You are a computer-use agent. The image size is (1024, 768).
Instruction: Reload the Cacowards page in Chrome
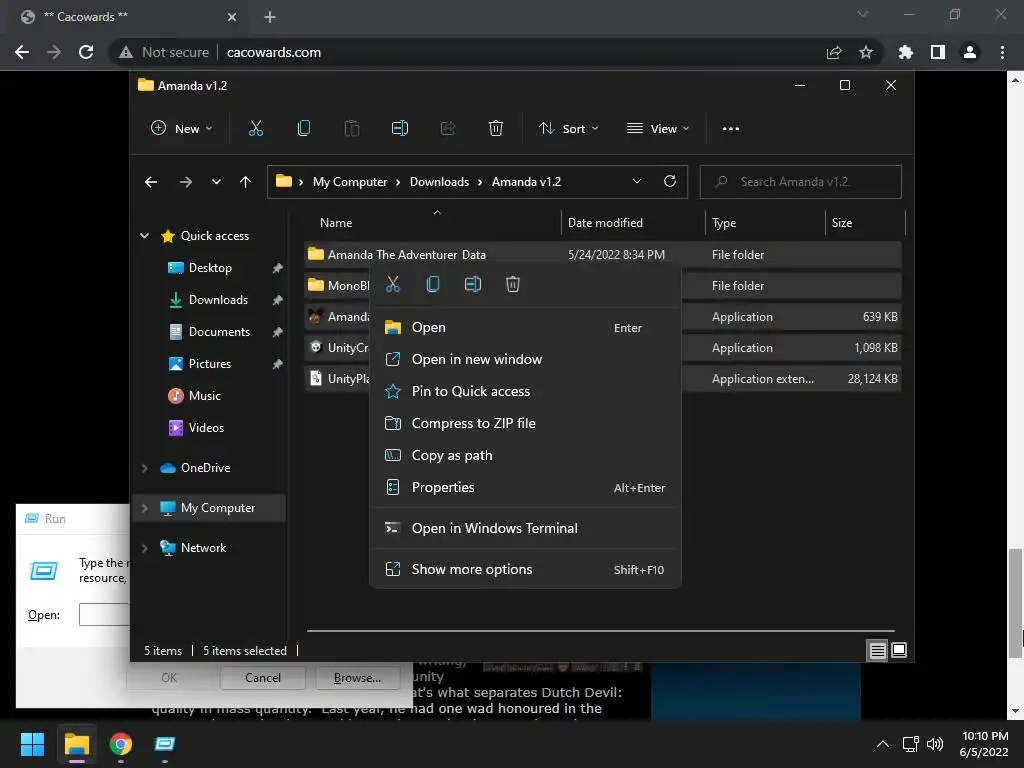point(86,52)
